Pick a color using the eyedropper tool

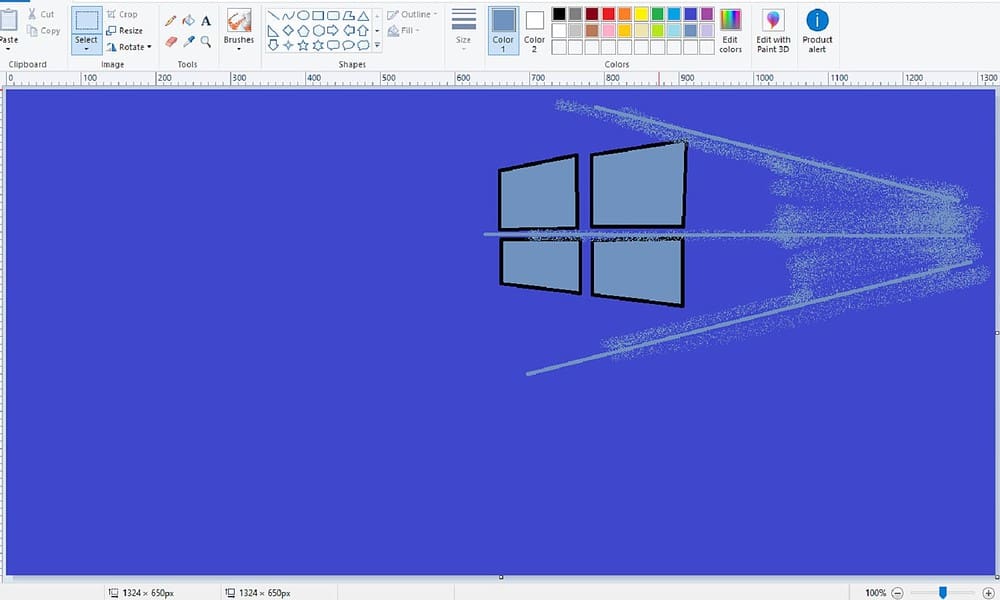point(190,40)
